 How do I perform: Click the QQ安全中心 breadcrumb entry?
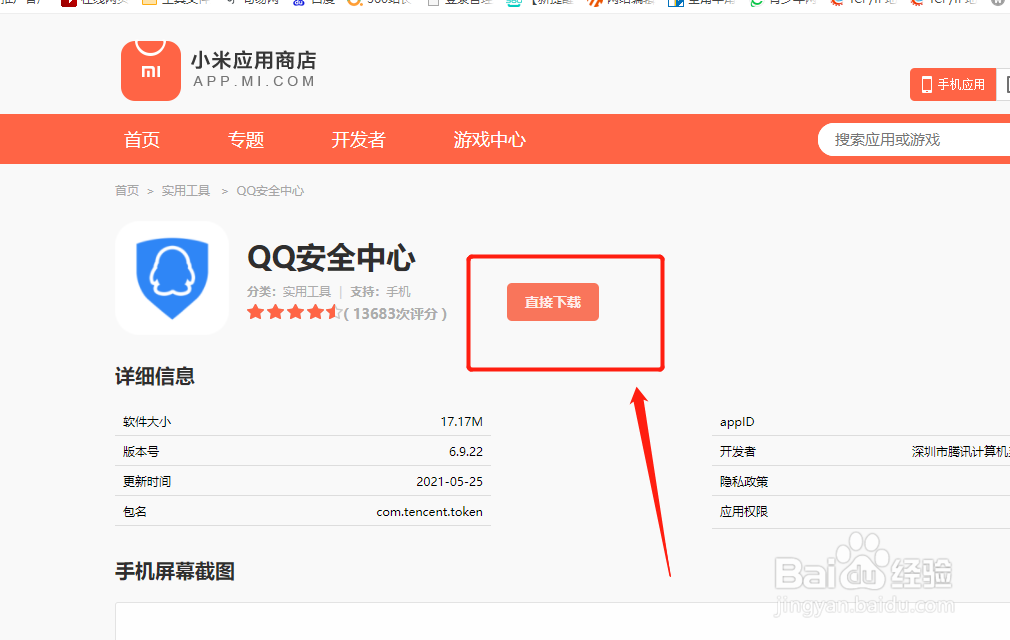pyautogui.click(x=270, y=191)
